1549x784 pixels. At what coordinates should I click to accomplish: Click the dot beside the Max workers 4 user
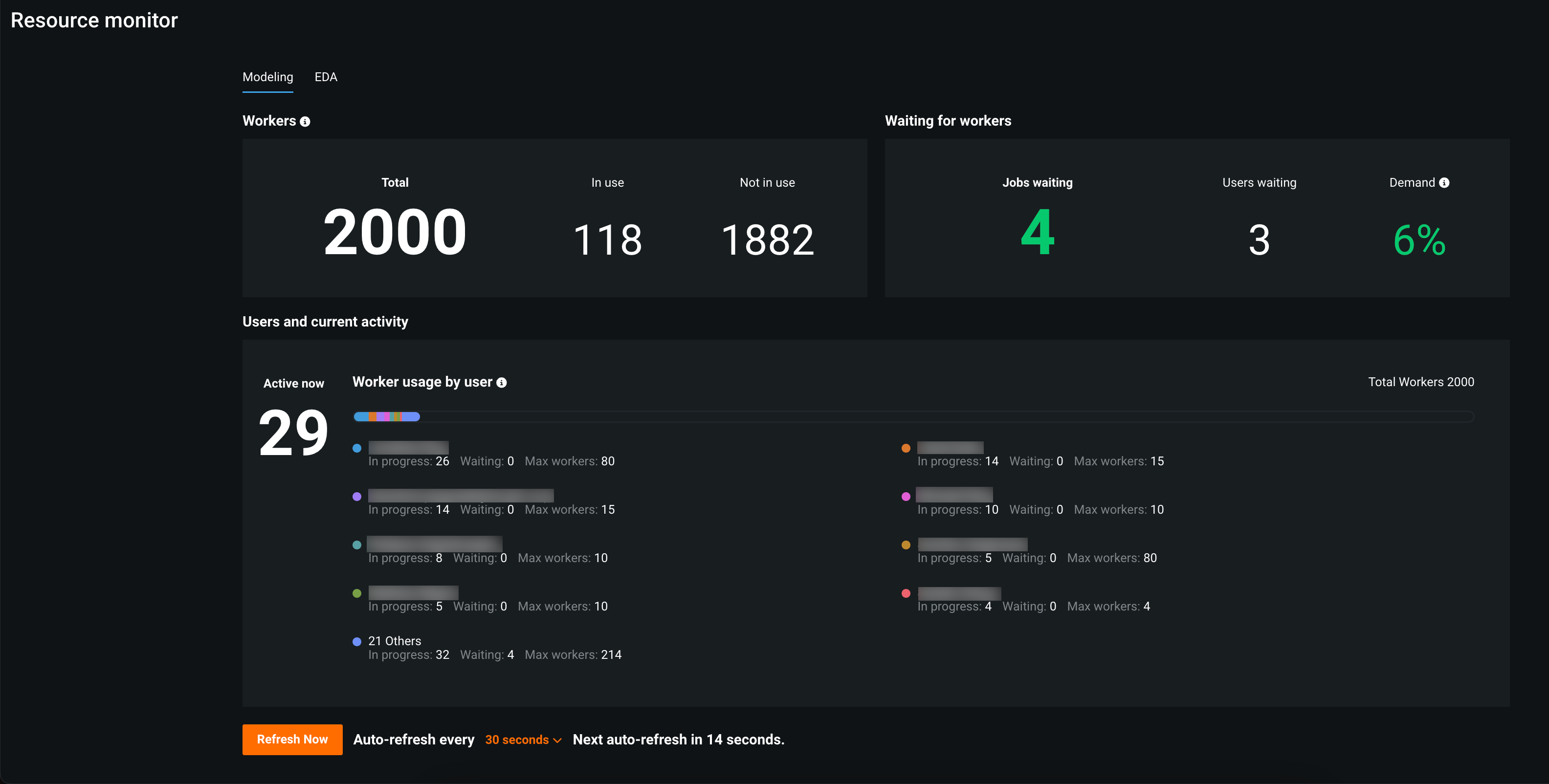pyautogui.click(x=906, y=593)
